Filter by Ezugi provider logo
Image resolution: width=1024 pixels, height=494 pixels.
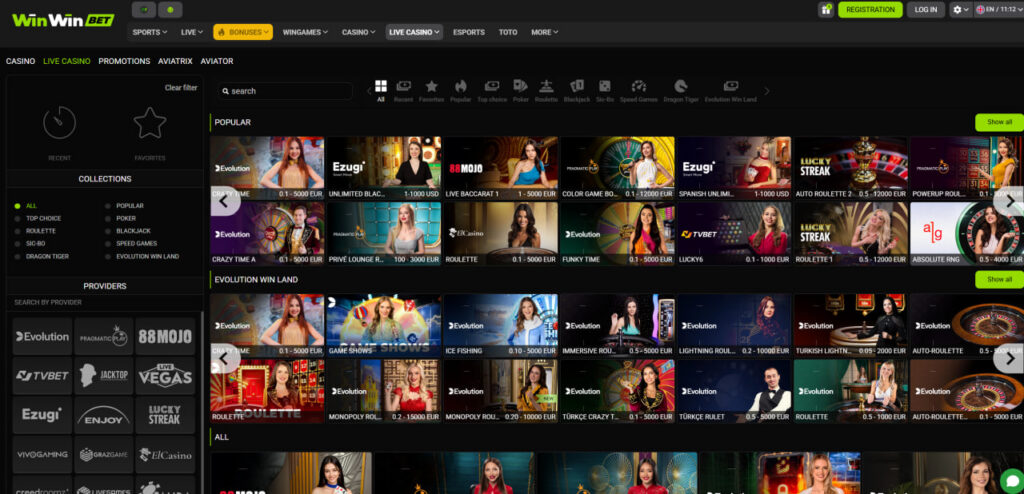click(42, 415)
